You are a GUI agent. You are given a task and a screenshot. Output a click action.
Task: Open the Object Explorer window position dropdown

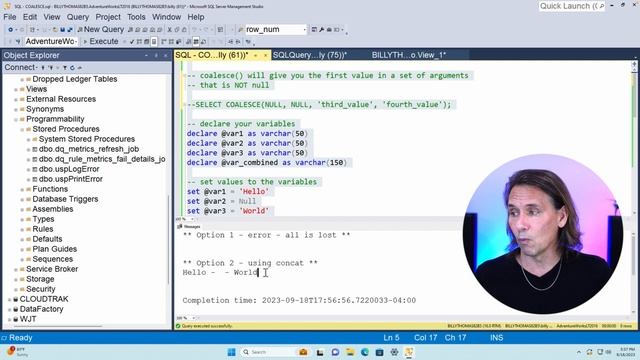(x=146, y=55)
